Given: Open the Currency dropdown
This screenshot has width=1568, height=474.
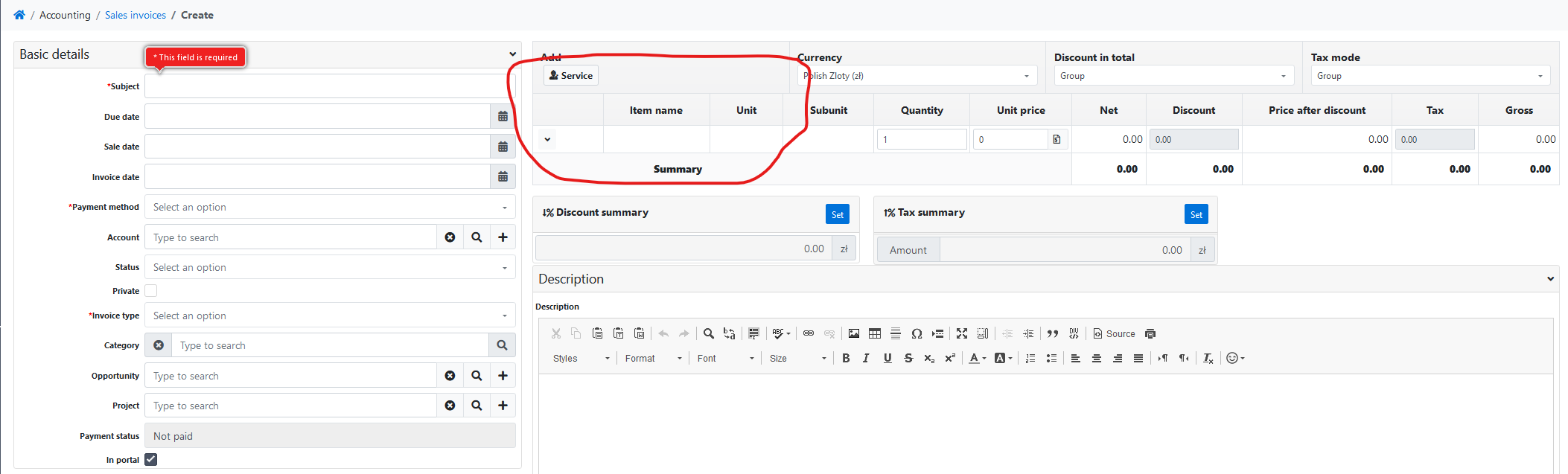Looking at the screenshot, I should (x=917, y=75).
